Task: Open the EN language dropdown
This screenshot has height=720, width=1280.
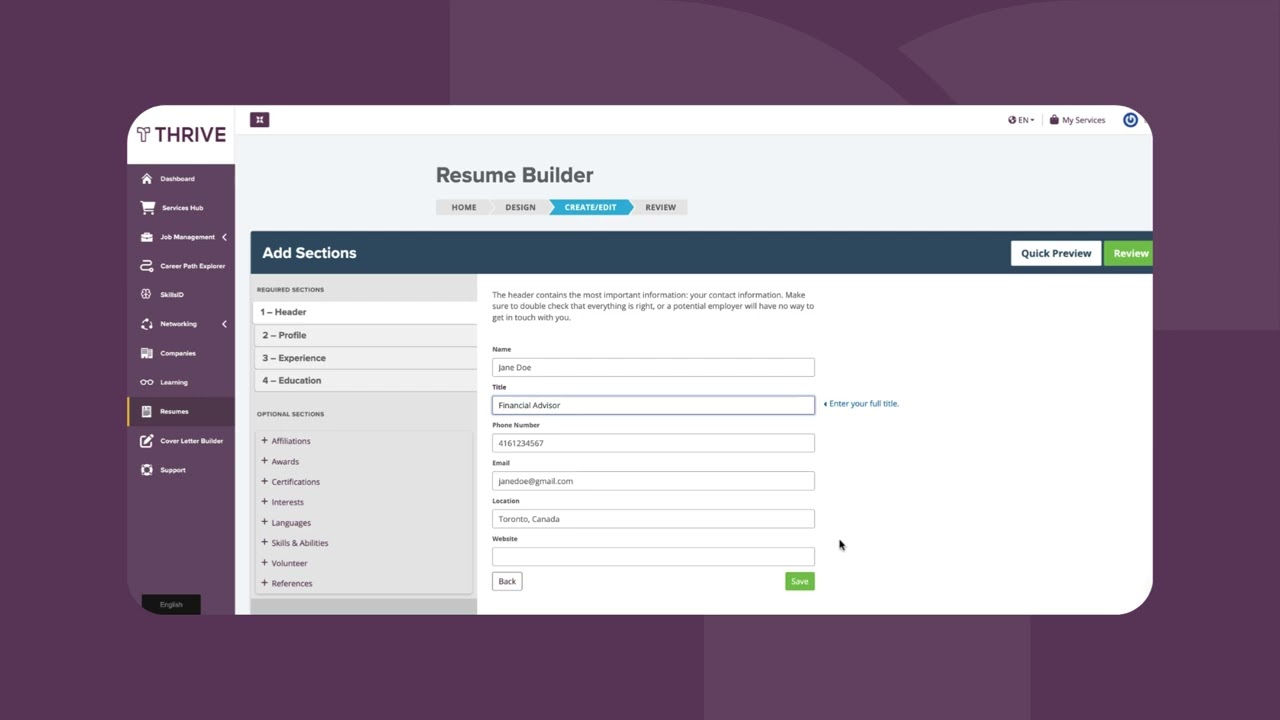Action: [x=1021, y=120]
